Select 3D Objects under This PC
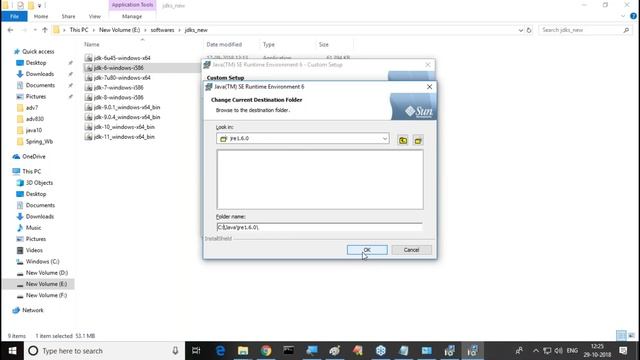640x360 pixels. pyautogui.click(x=39, y=182)
